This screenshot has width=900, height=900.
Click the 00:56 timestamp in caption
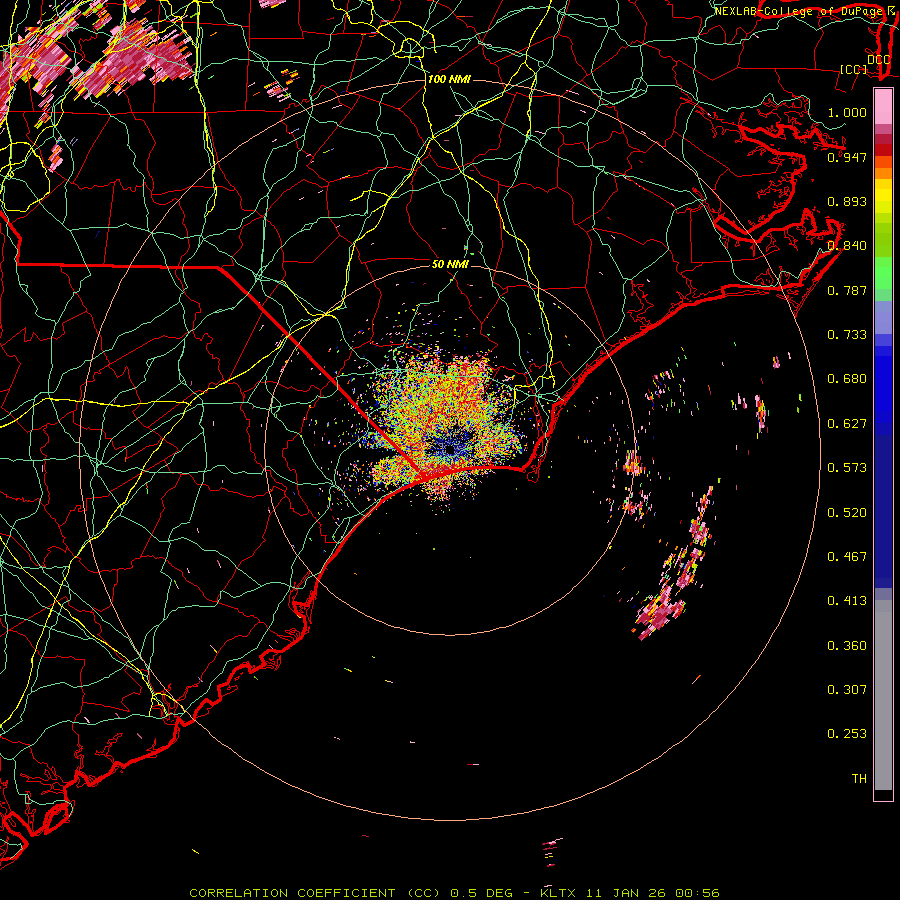coord(697,893)
